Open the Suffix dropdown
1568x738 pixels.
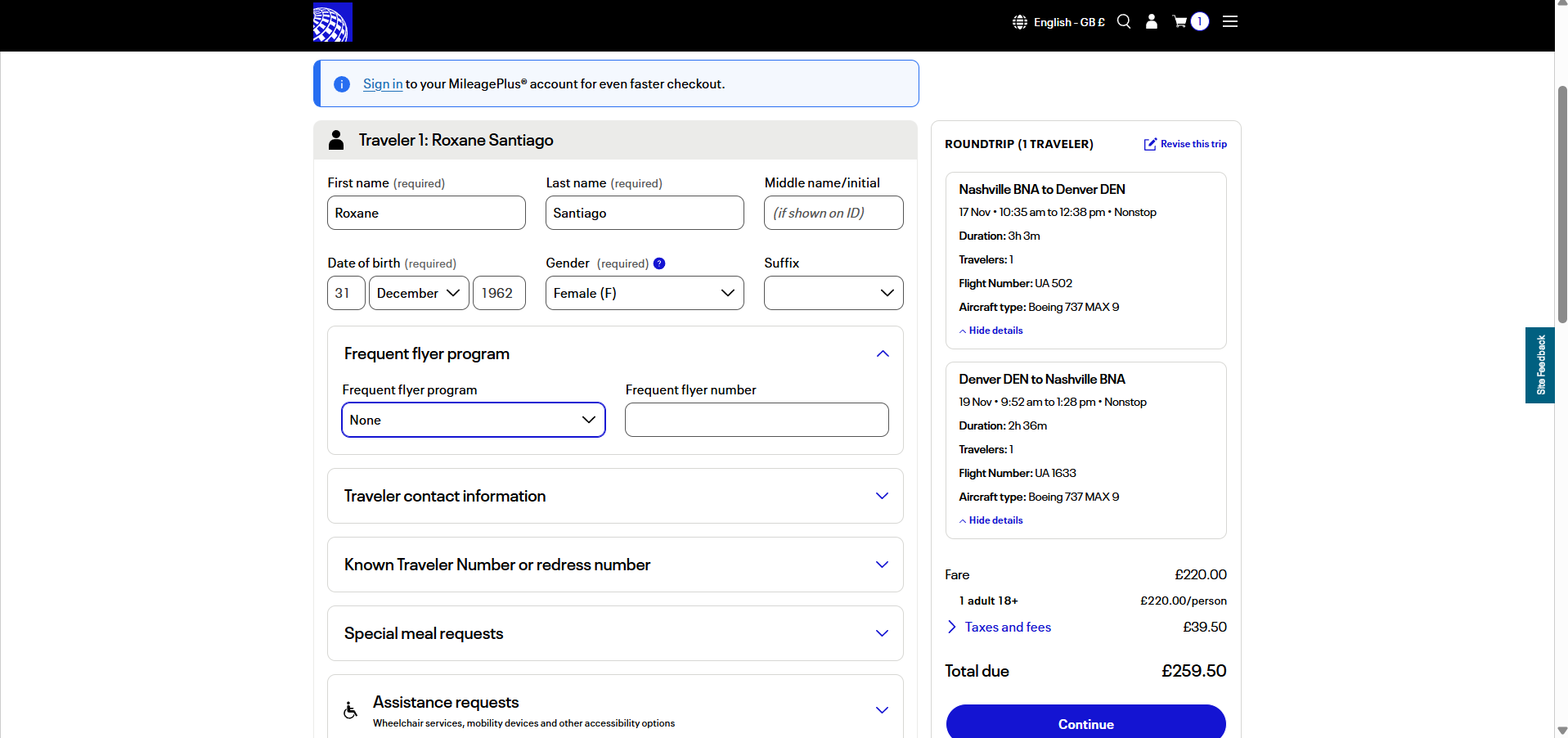click(x=833, y=293)
